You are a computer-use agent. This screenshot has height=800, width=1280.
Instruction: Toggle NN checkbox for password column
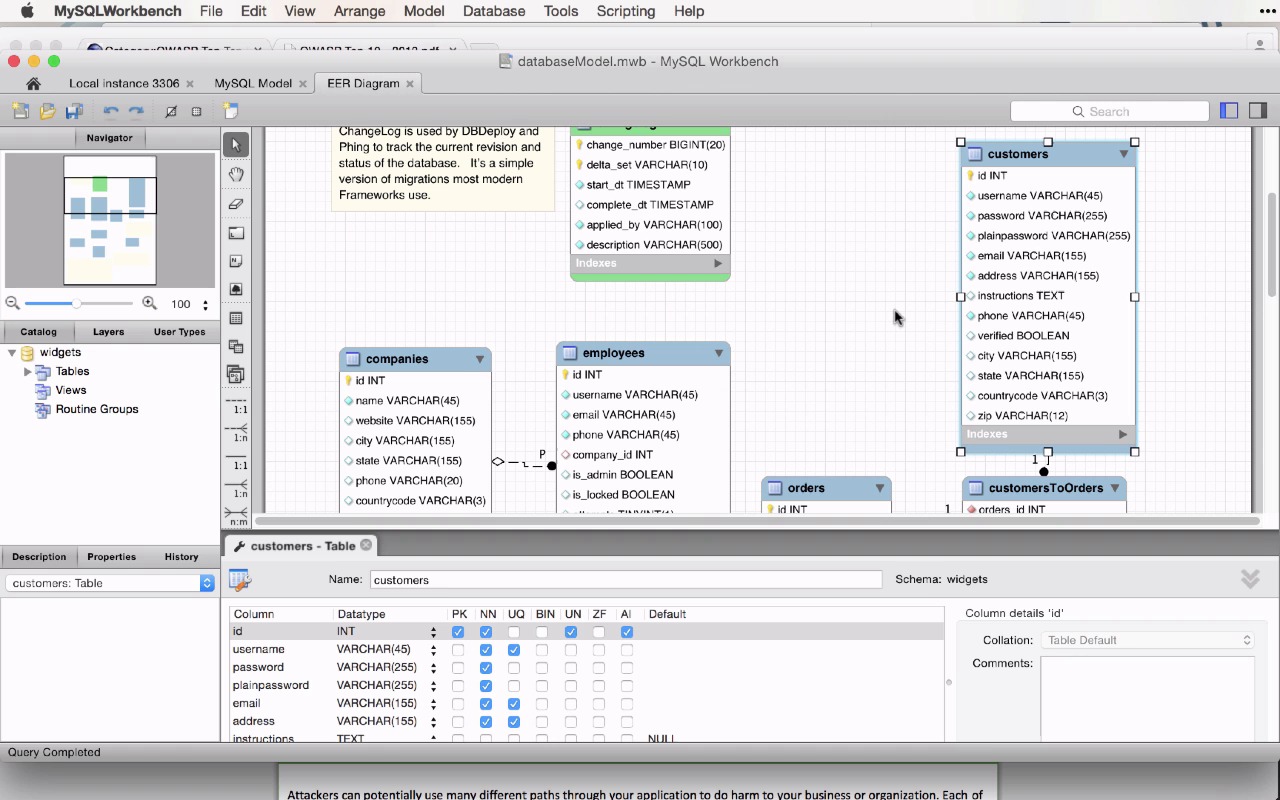486,668
